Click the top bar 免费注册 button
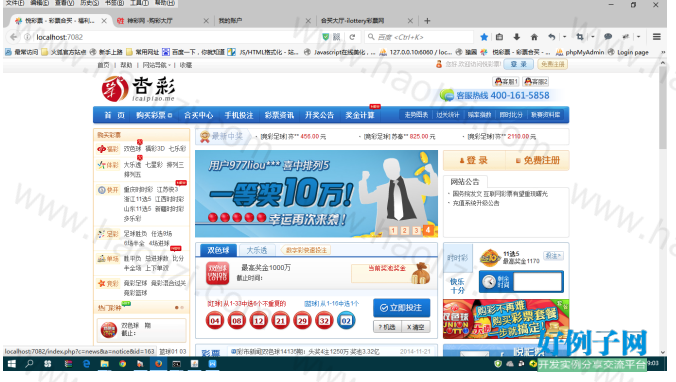 click(x=552, y=64)
